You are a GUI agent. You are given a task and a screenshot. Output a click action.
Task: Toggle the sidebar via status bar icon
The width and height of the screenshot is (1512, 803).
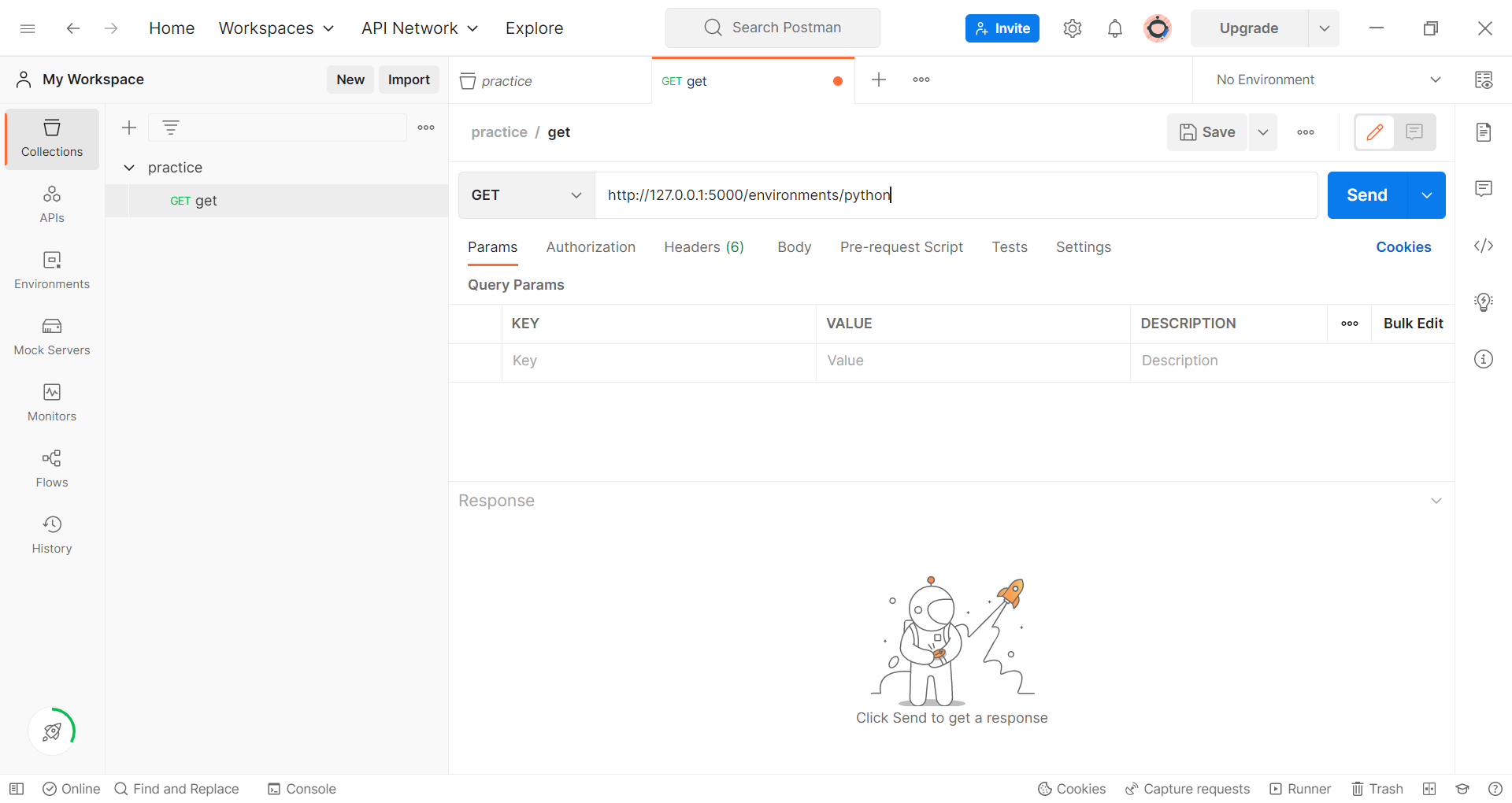pos(17,789)
